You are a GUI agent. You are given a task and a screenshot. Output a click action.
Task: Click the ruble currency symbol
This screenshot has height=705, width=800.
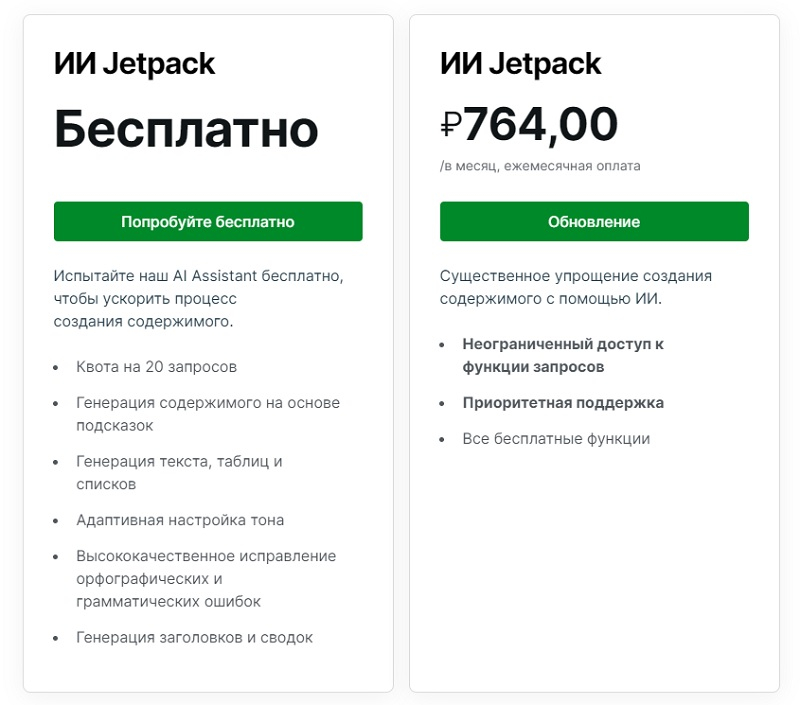(x=450, y=126)
